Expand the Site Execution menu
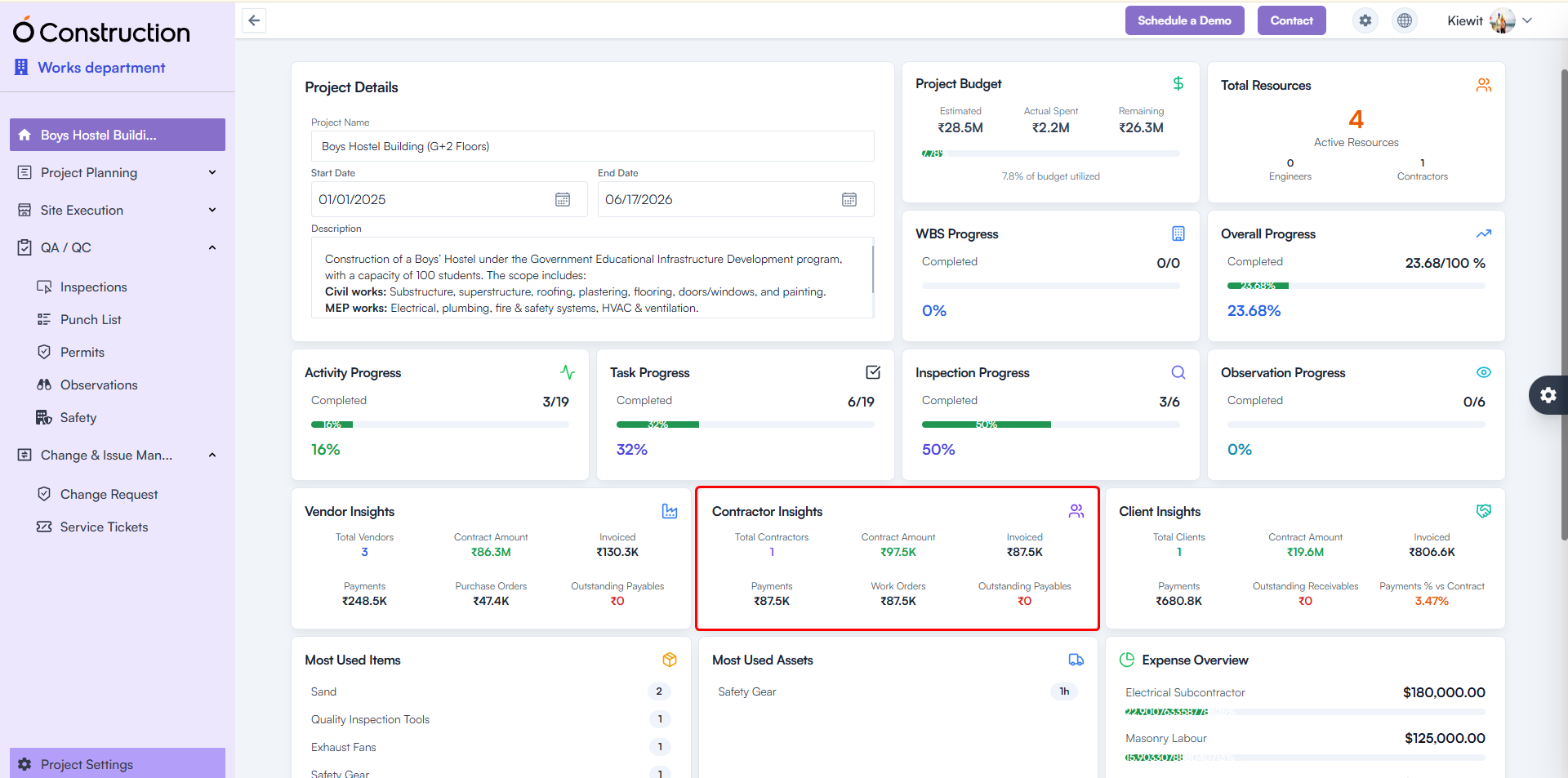The width and height of the screenshot is (1568, 778). (x=117, y=210)
